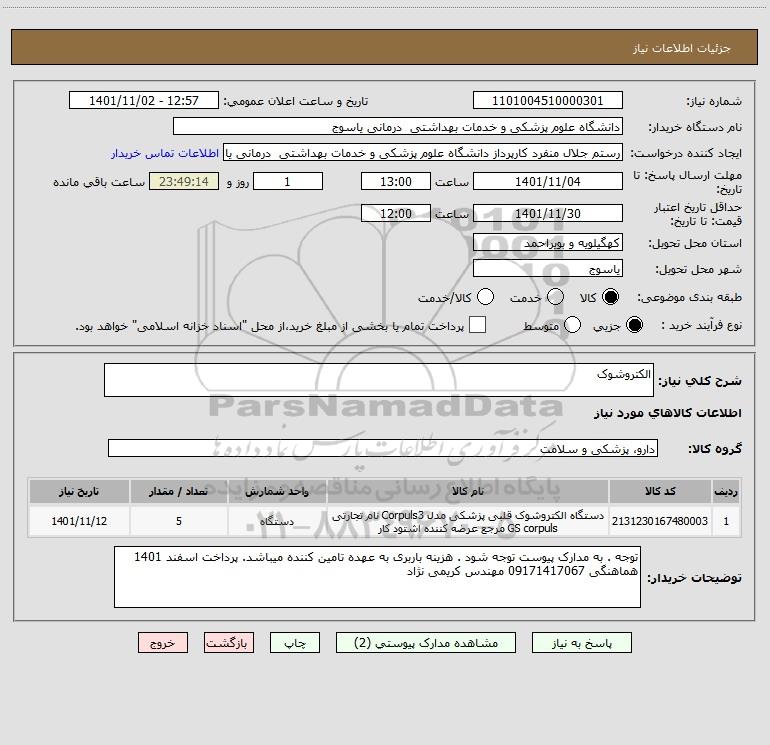The width and height of the screenshot is (770, 745).
Task: Click the پاسخ به نیاز button
Action: [582, 643]
